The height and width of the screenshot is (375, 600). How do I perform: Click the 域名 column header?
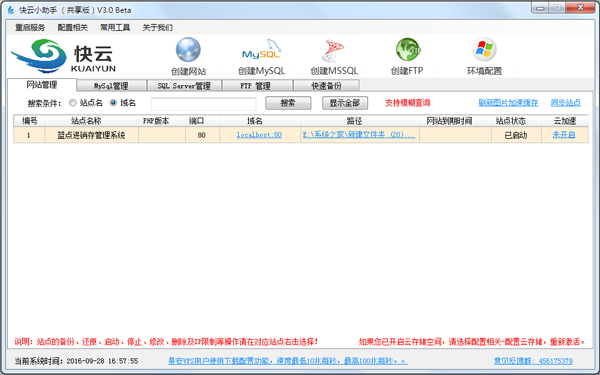260,121
